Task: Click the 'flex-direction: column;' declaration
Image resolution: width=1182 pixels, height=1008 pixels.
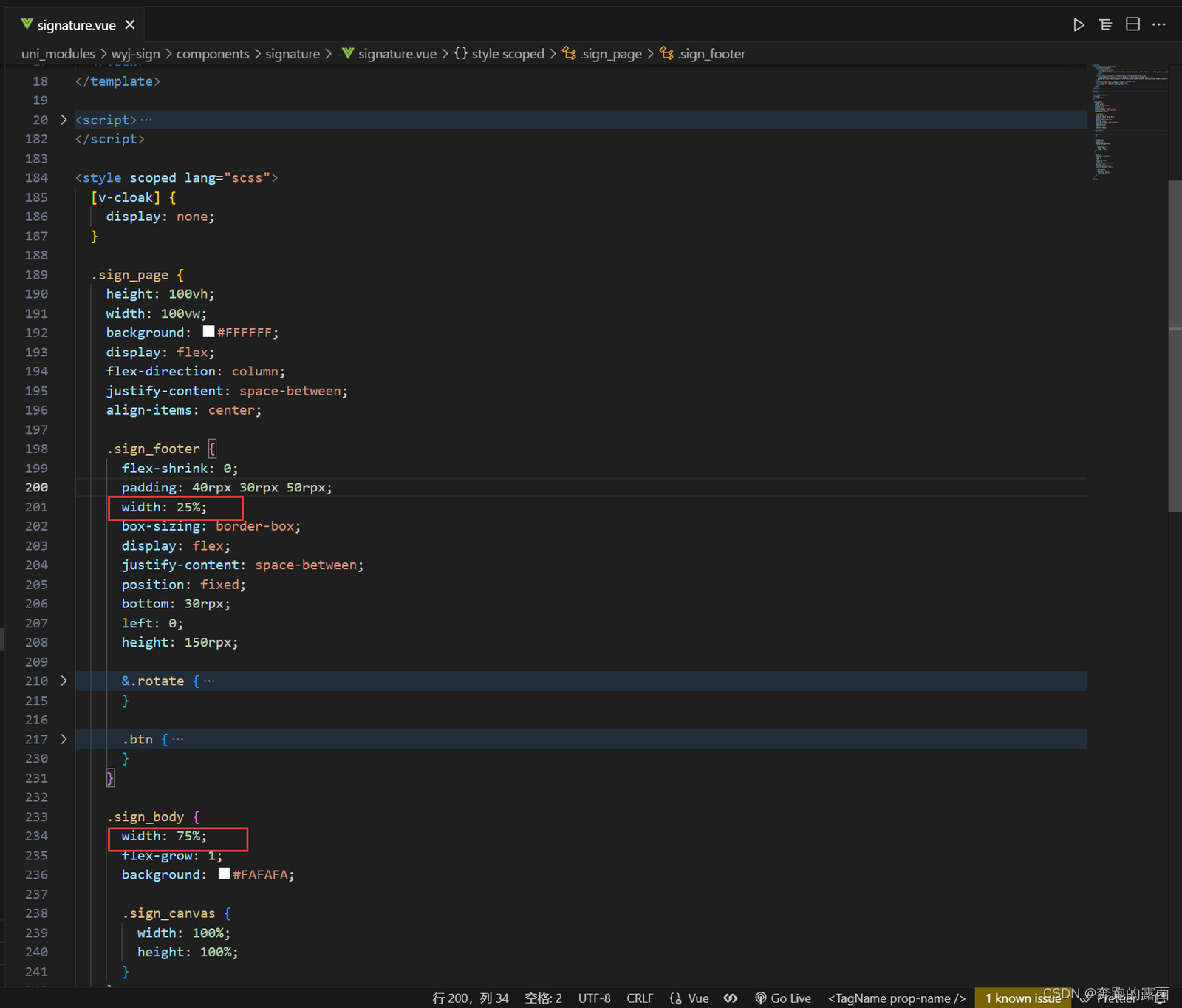Action: click(x=196, y=371)
